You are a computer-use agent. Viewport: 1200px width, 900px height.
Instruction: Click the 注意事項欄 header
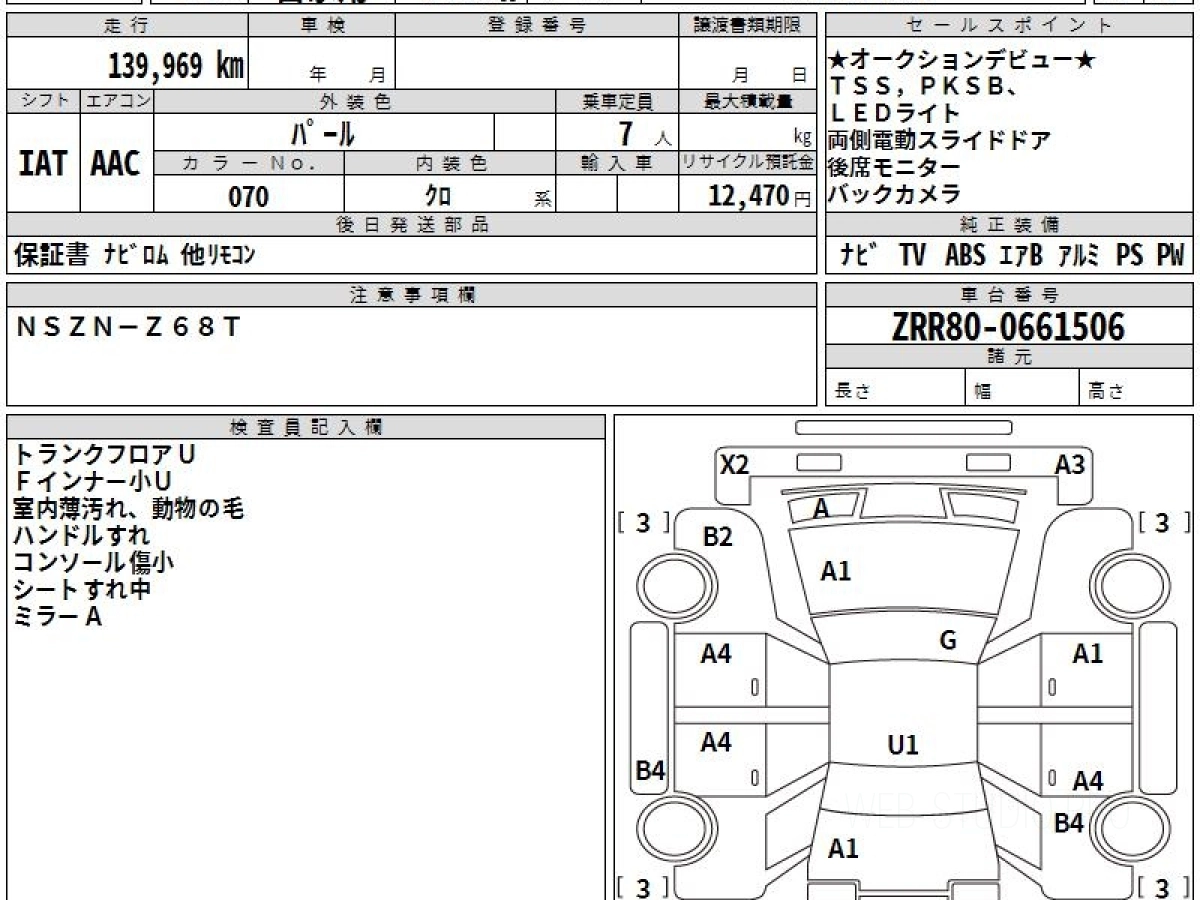pos(411,294)
